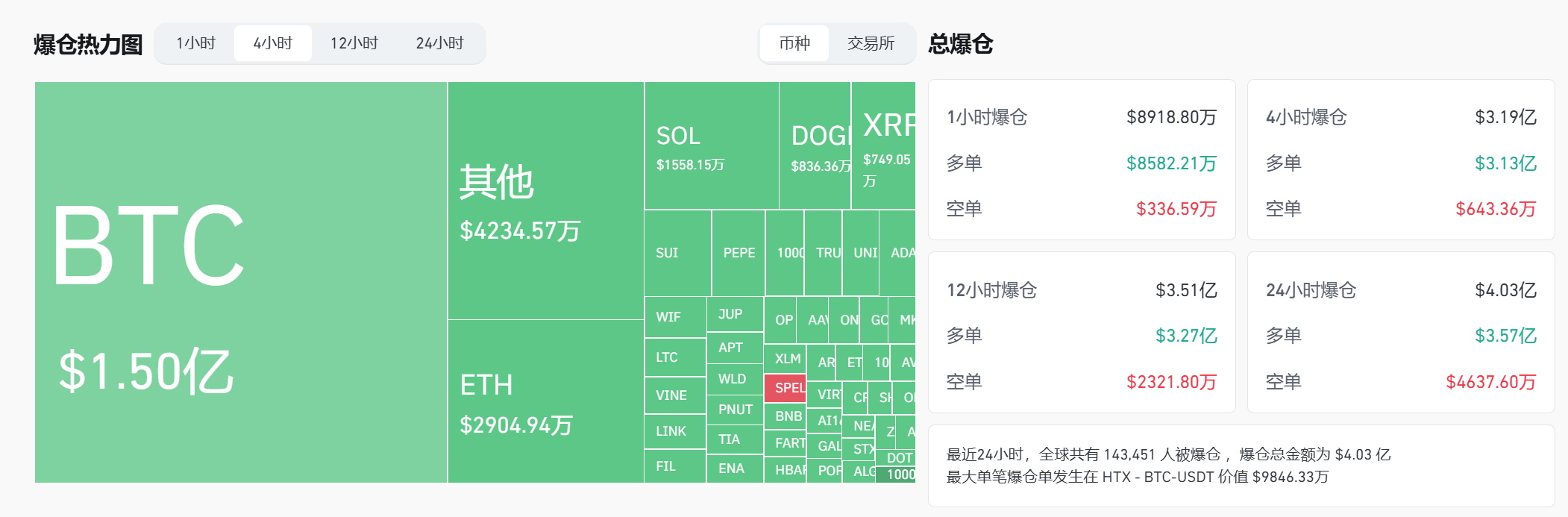Select the 4小时 timeframe tab

(x=273, y=43)
